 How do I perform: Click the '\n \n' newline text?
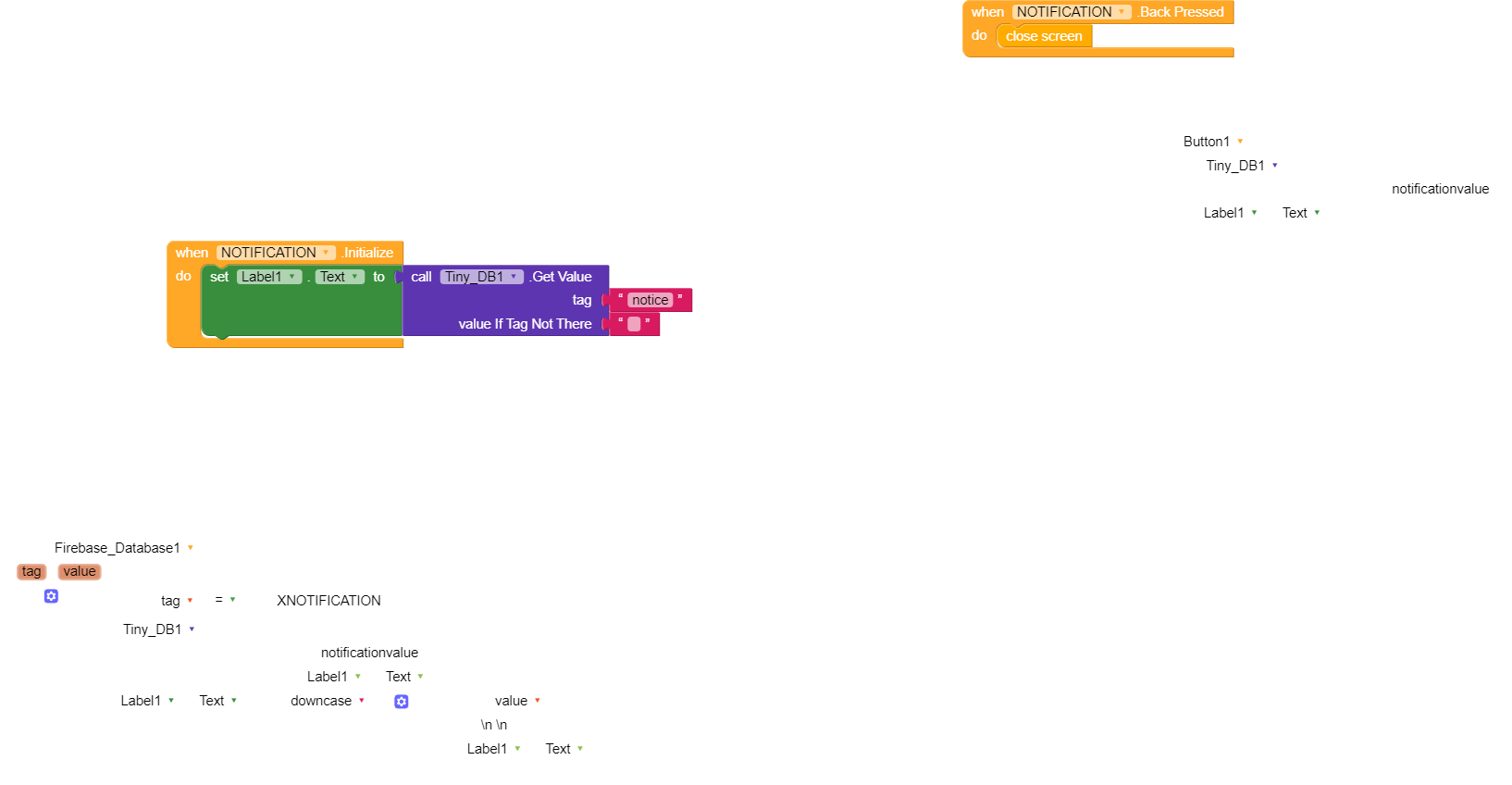pos(494,725)
